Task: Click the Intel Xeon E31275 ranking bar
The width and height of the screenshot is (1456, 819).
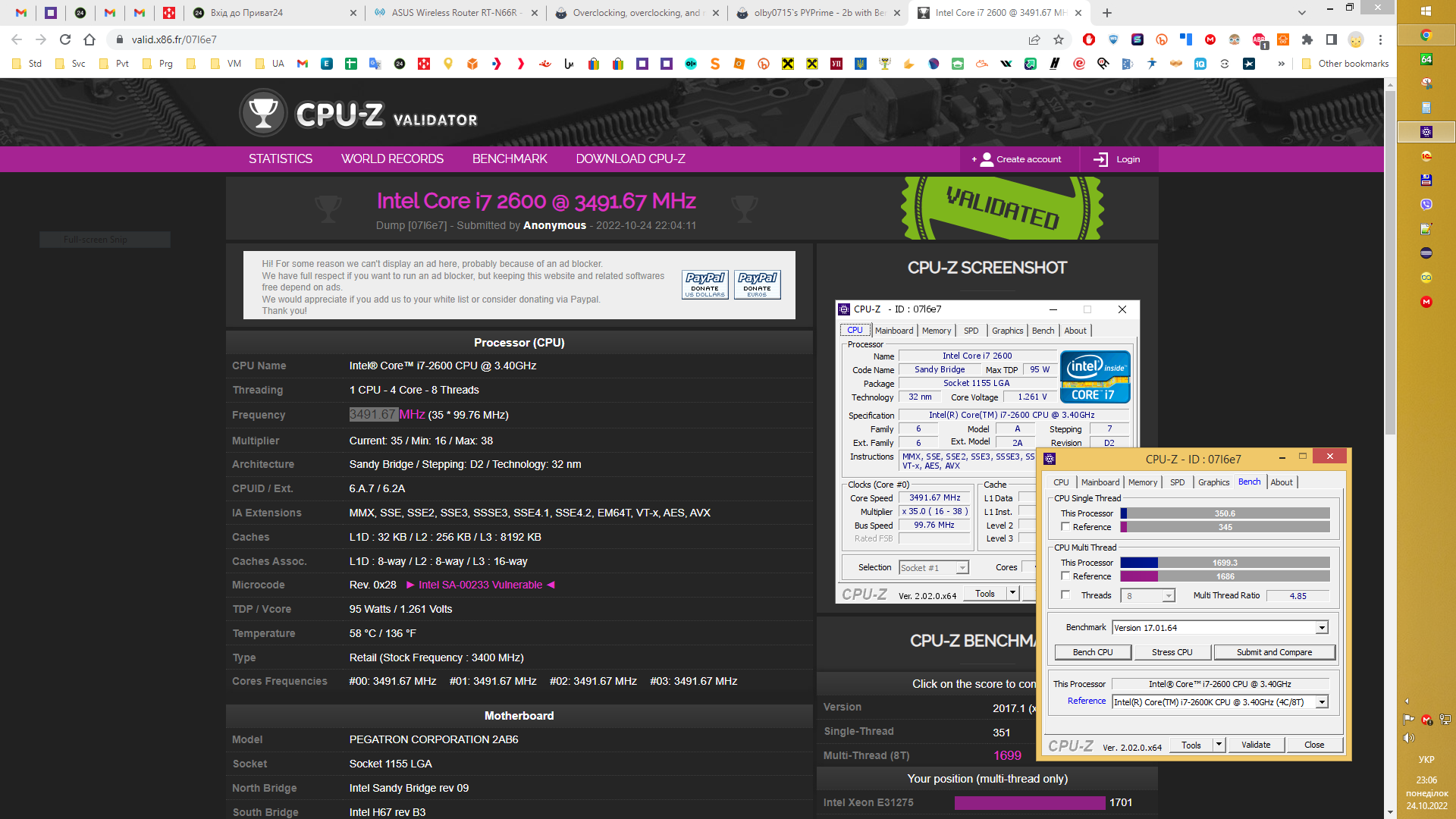Action: click(1029, 803)
